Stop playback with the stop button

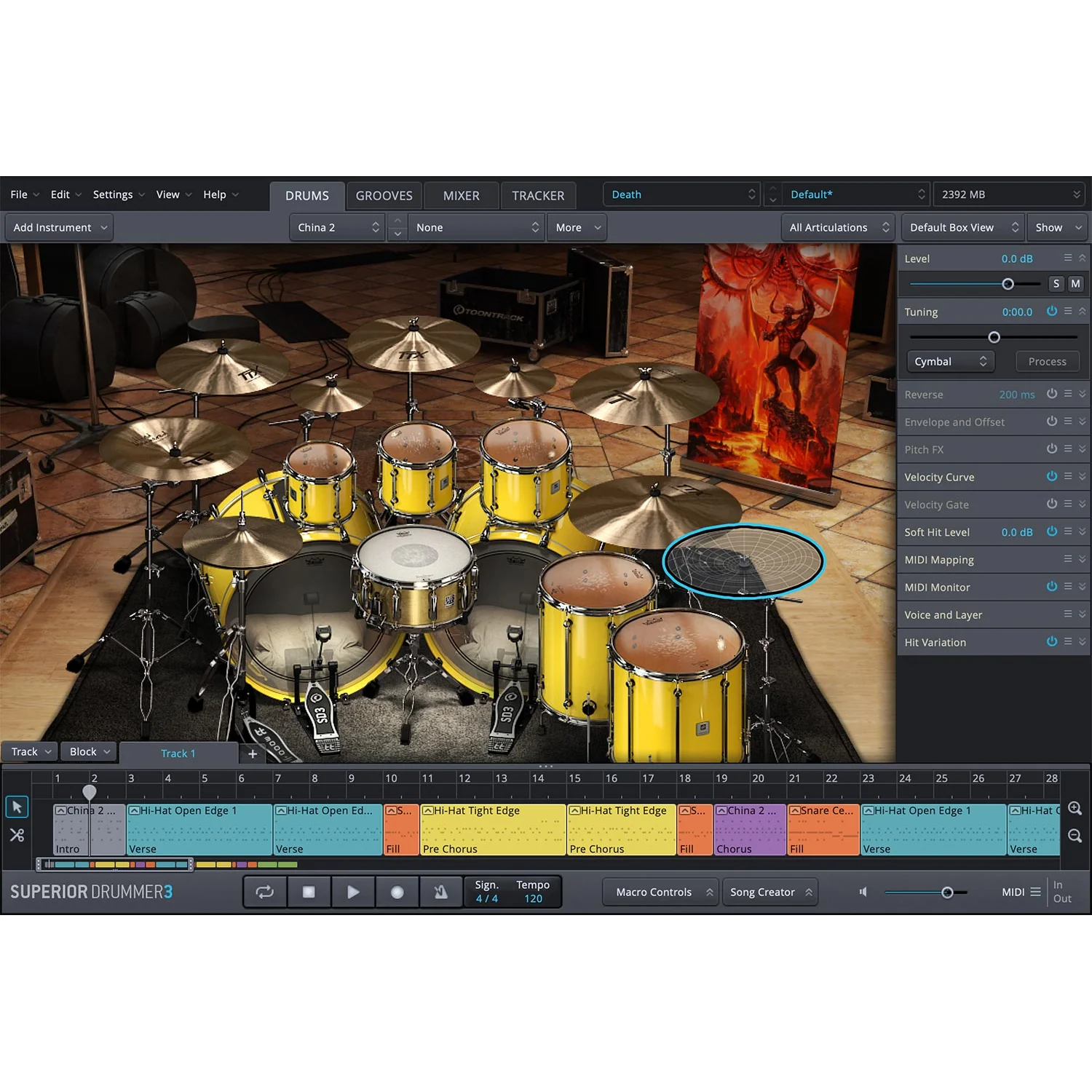(309, 892)
